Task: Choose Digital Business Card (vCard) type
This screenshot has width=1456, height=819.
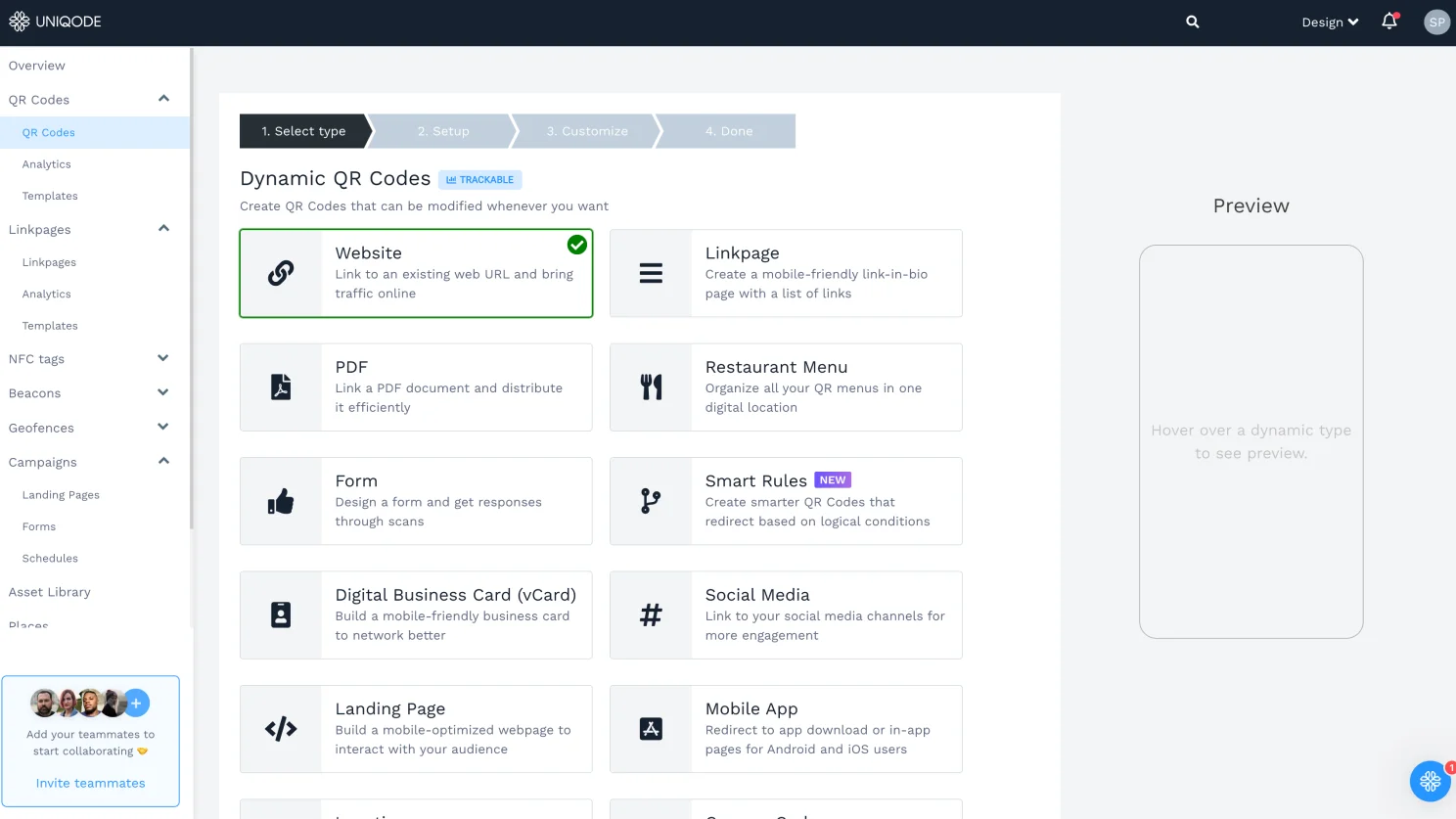Action: coord(416,614)
